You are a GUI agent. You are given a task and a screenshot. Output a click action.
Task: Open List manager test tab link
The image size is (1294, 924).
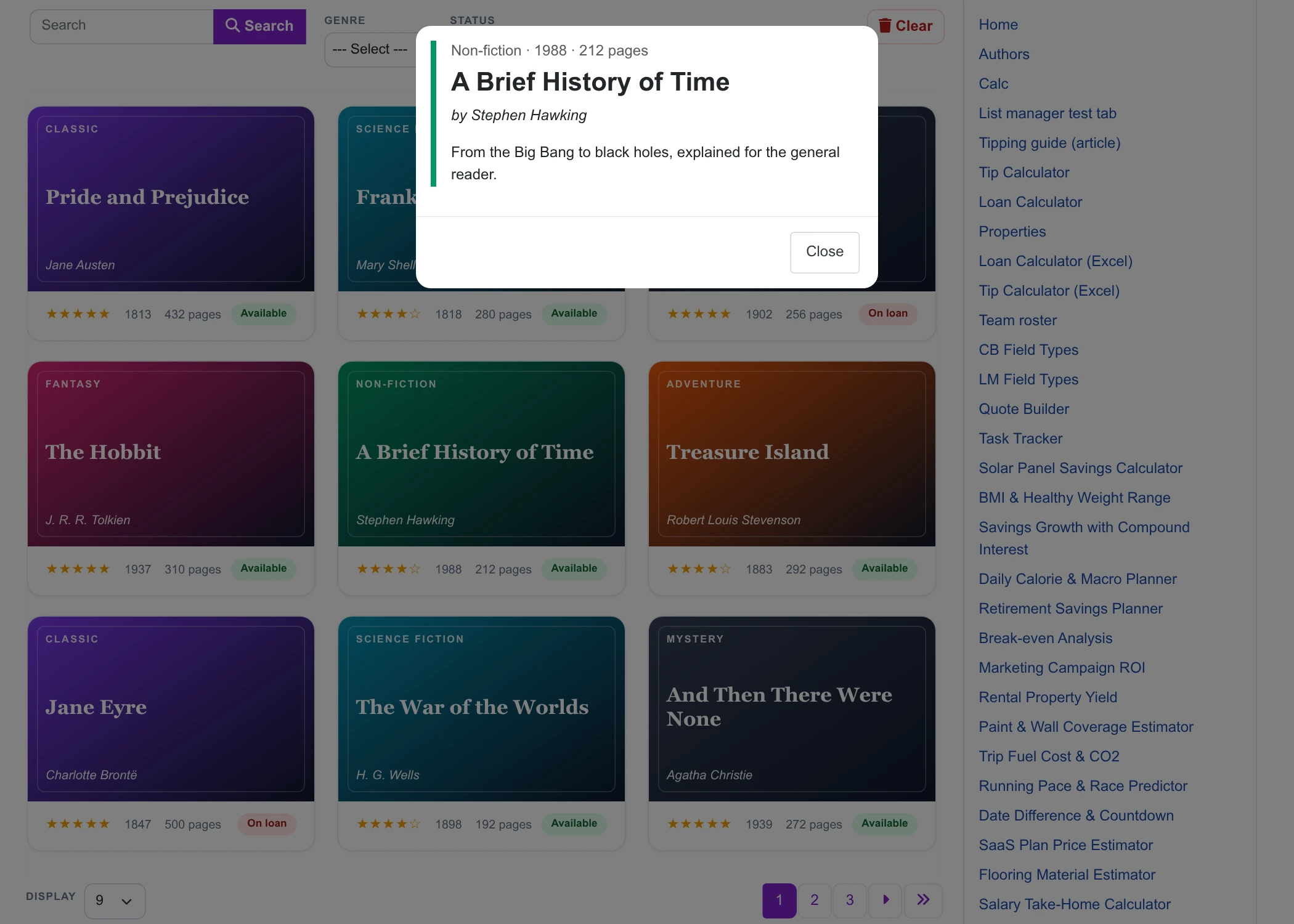click(1048, 113)
